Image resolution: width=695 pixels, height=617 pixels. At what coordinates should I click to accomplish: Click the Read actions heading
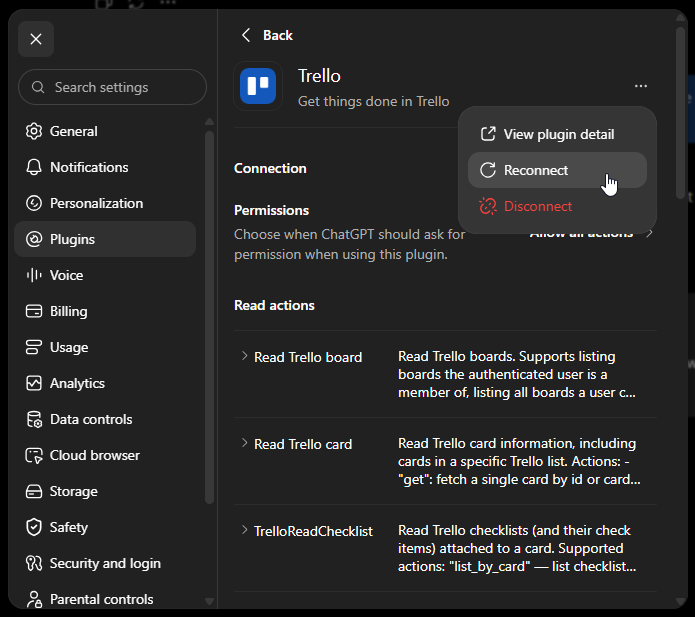tap(274, 305)
